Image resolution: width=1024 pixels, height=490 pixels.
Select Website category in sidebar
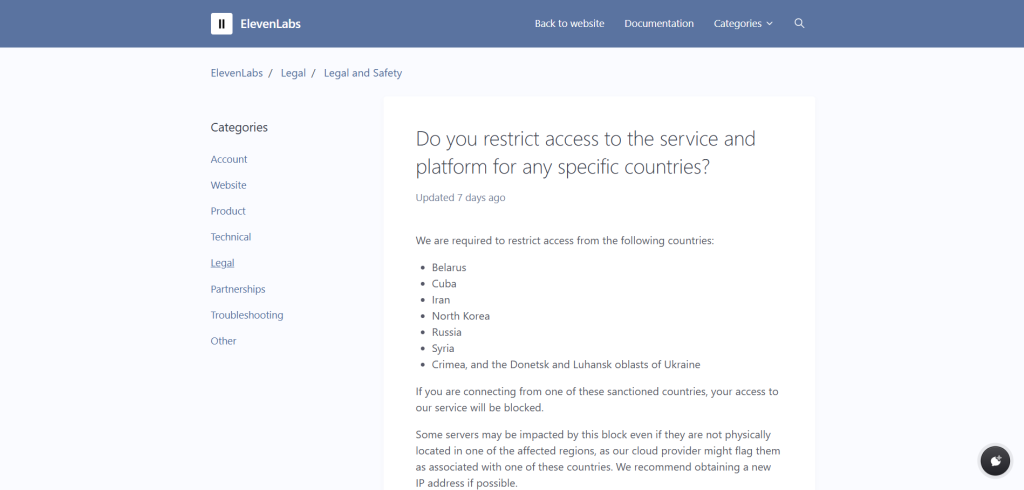point(228,185)
